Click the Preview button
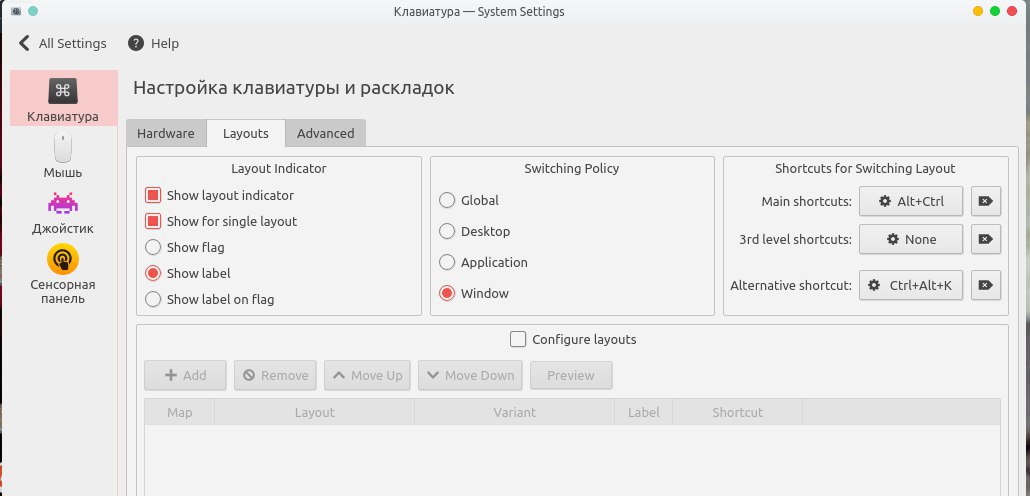1030x496 pixels. [571, 375]
